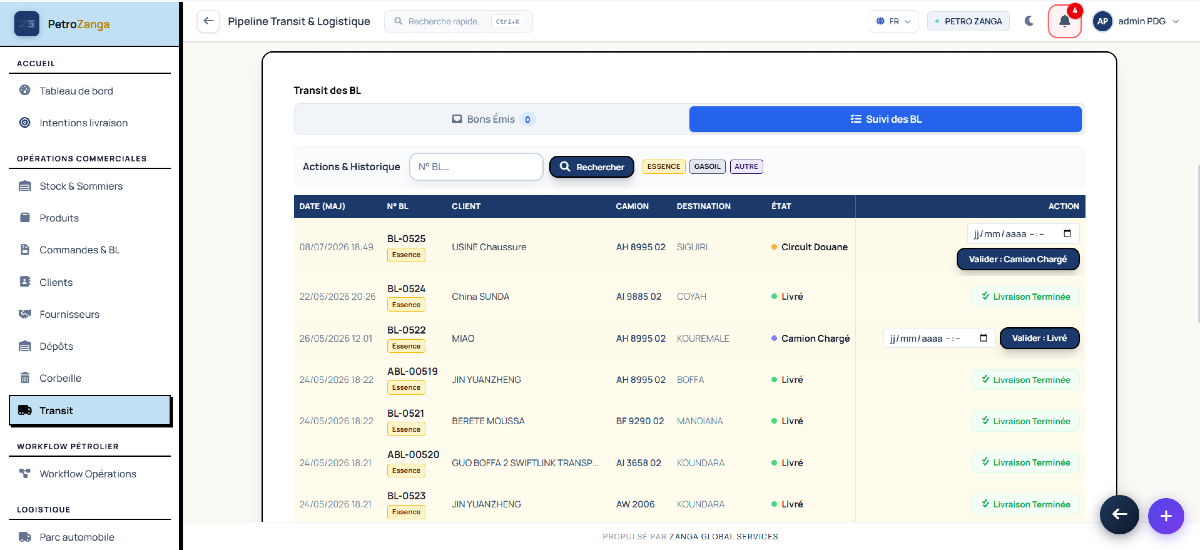Click the Rechercher button

coord(592,167)
